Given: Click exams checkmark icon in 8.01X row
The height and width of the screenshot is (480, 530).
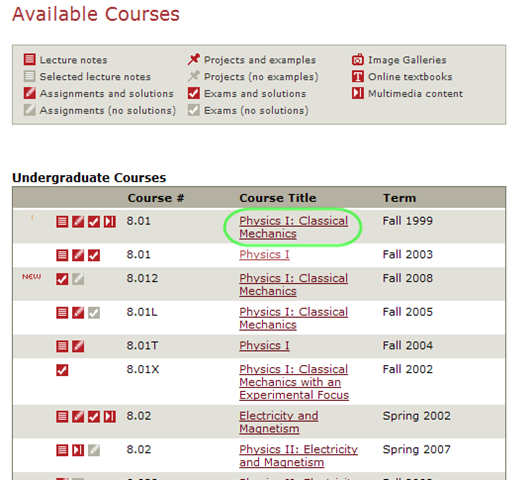Looking at the screenshot, I should [x=62, y=370].
